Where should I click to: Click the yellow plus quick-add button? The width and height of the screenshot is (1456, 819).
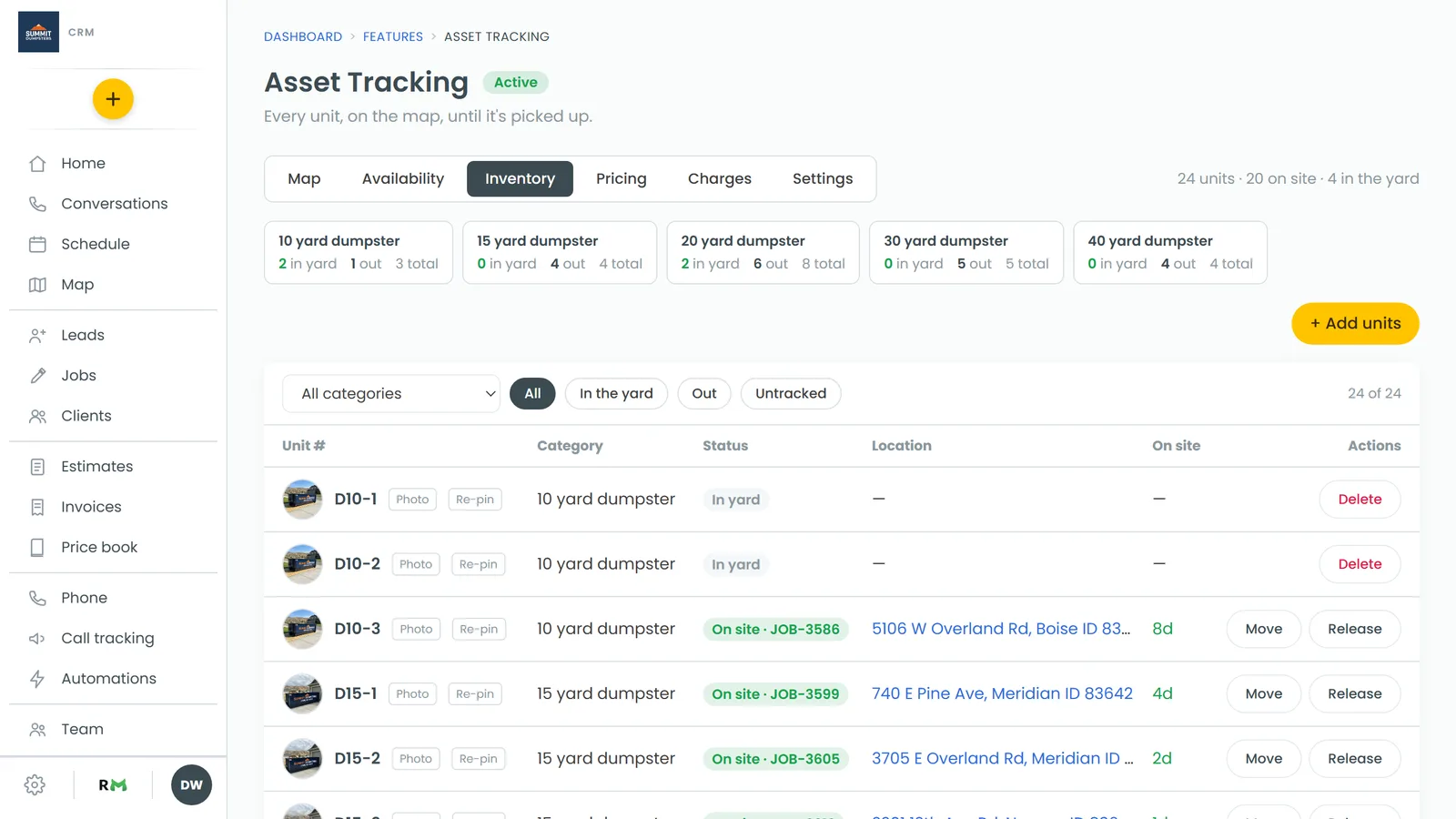113,99
